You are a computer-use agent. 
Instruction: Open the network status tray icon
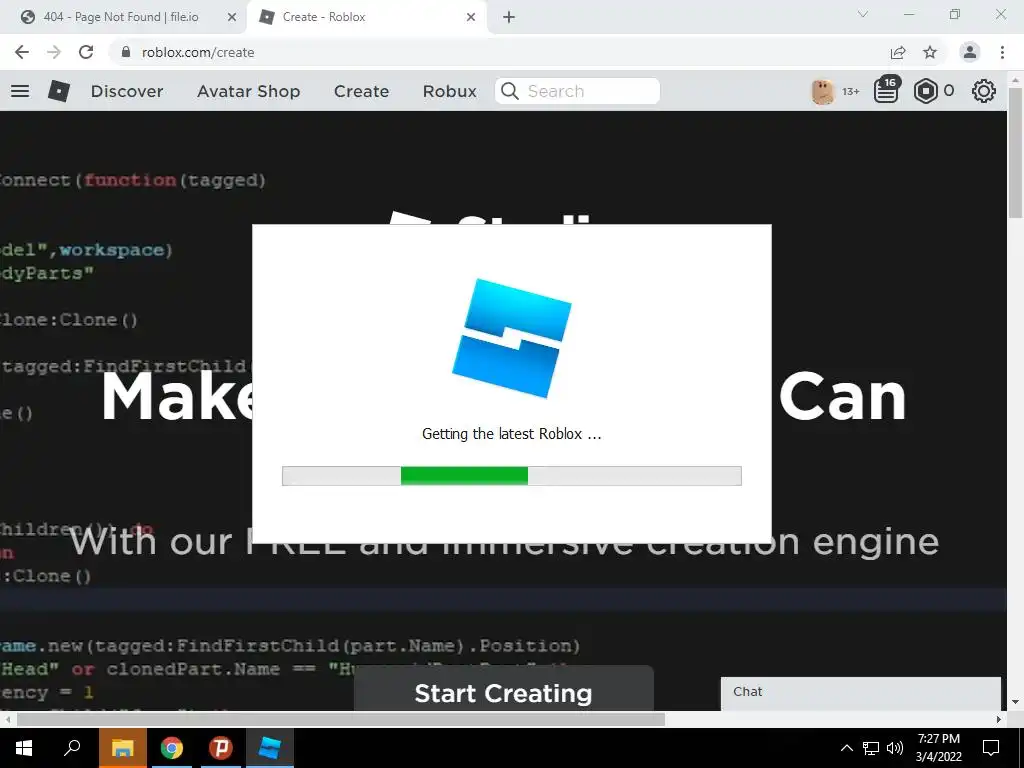coord(871,748)
